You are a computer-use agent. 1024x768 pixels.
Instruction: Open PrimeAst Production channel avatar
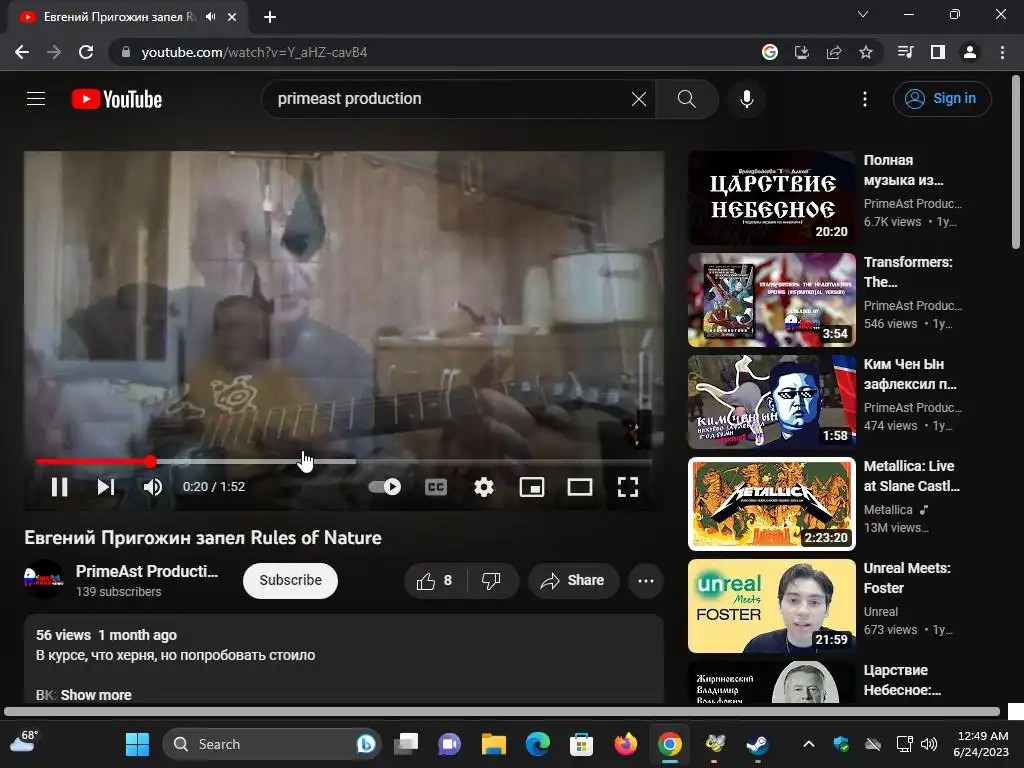pyautogui.click(x=44, y=579)
